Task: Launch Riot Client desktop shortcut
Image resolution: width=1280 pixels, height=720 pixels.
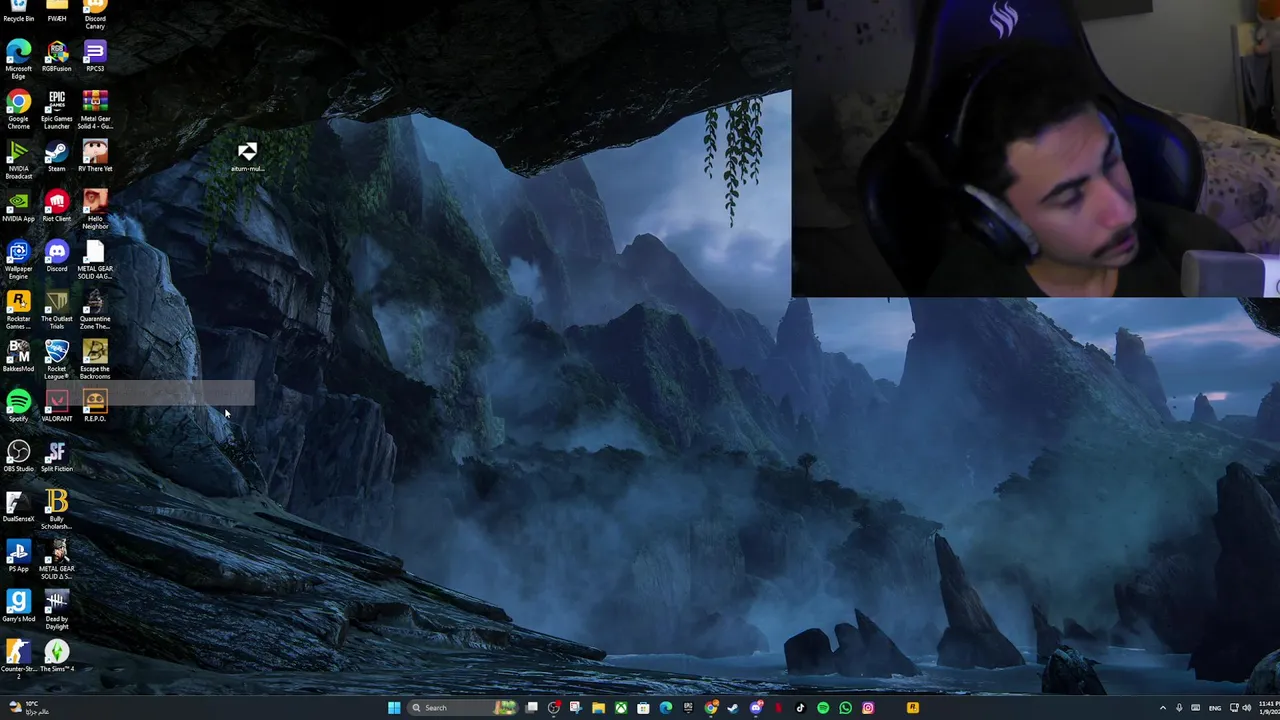Action: coord(57,206)
